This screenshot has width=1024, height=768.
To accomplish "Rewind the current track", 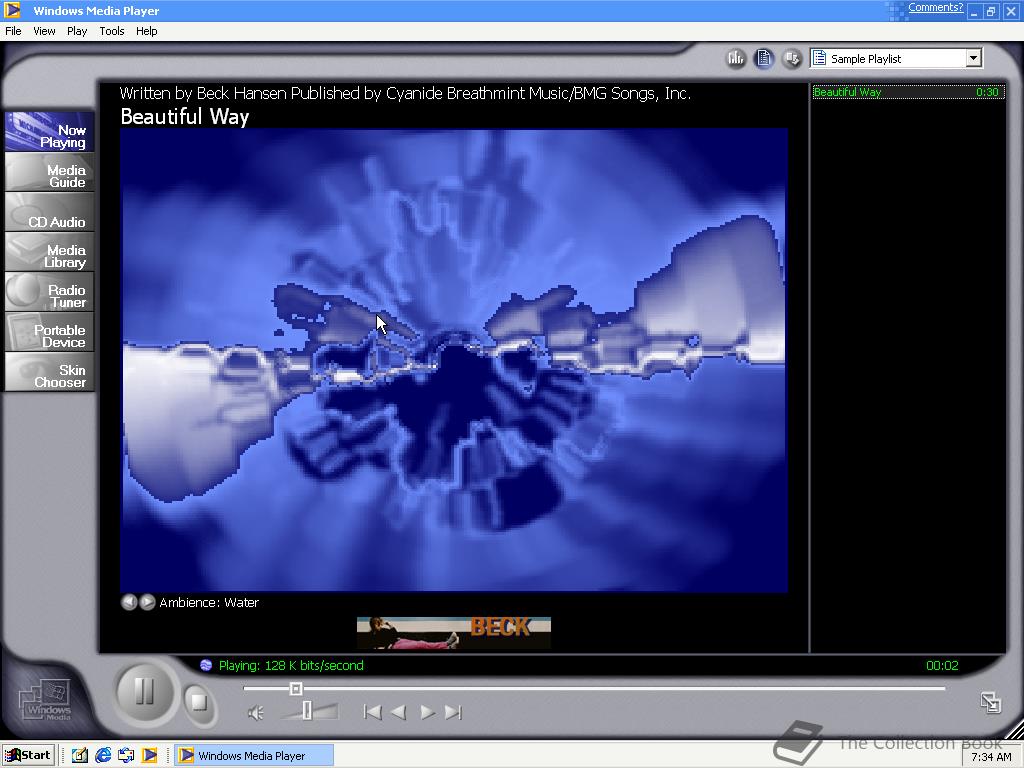I will [399, 712].
